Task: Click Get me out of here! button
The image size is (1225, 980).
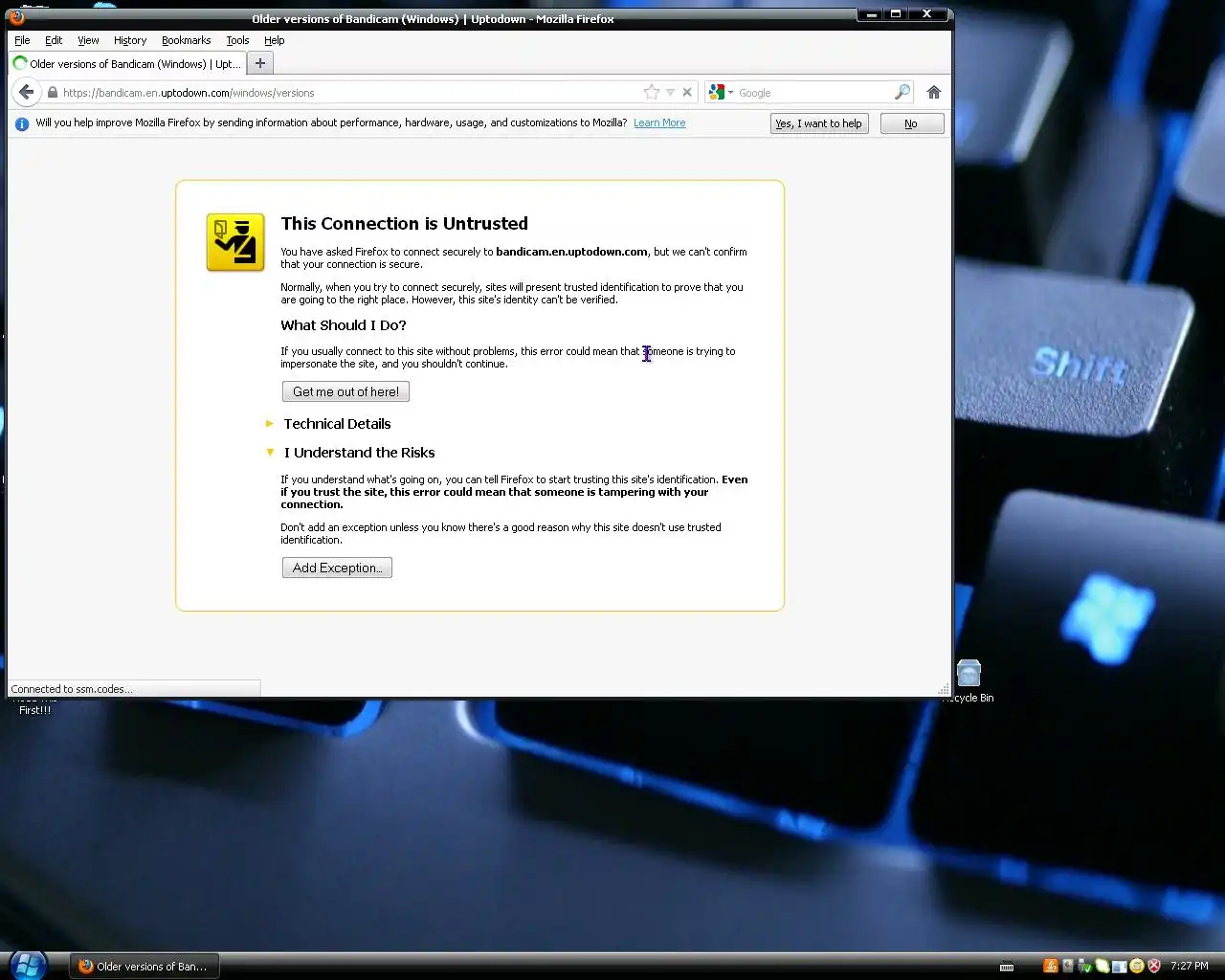Action: coord(345,391)
